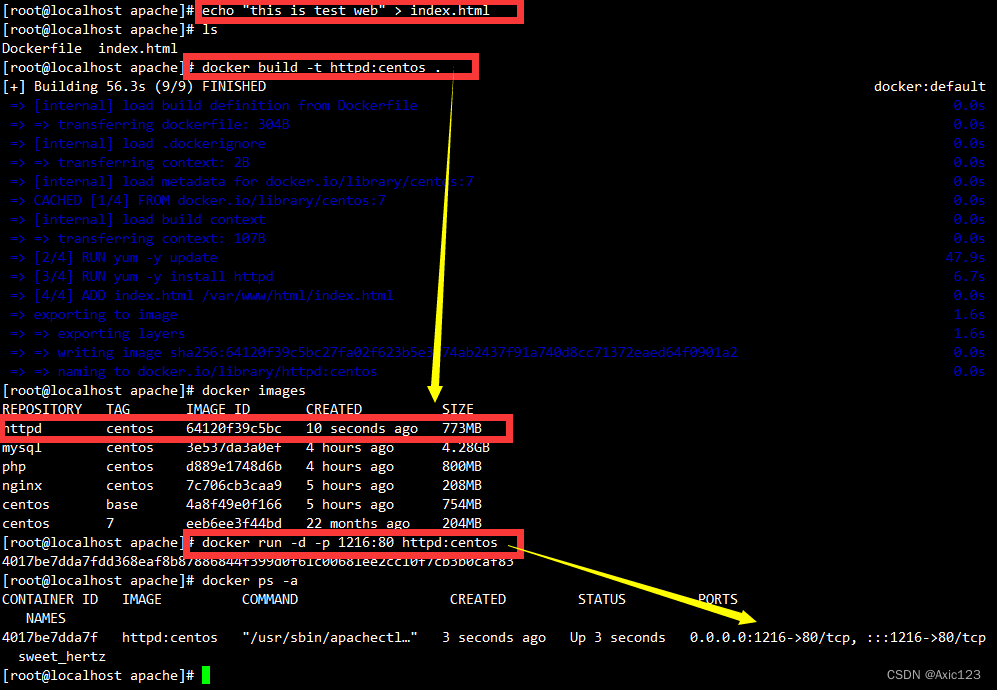Click the '773MB' size value
This screenshot has height=690, width=997.
(x=462, y=429)
